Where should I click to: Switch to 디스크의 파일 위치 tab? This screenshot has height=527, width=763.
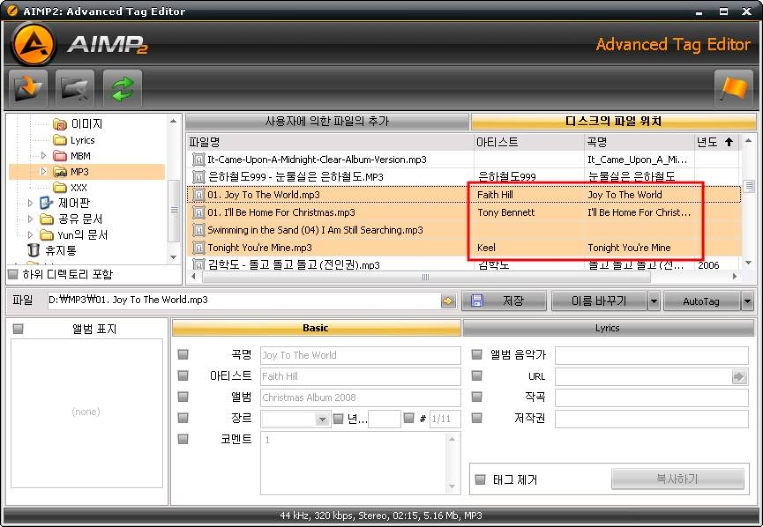[613, 121]
